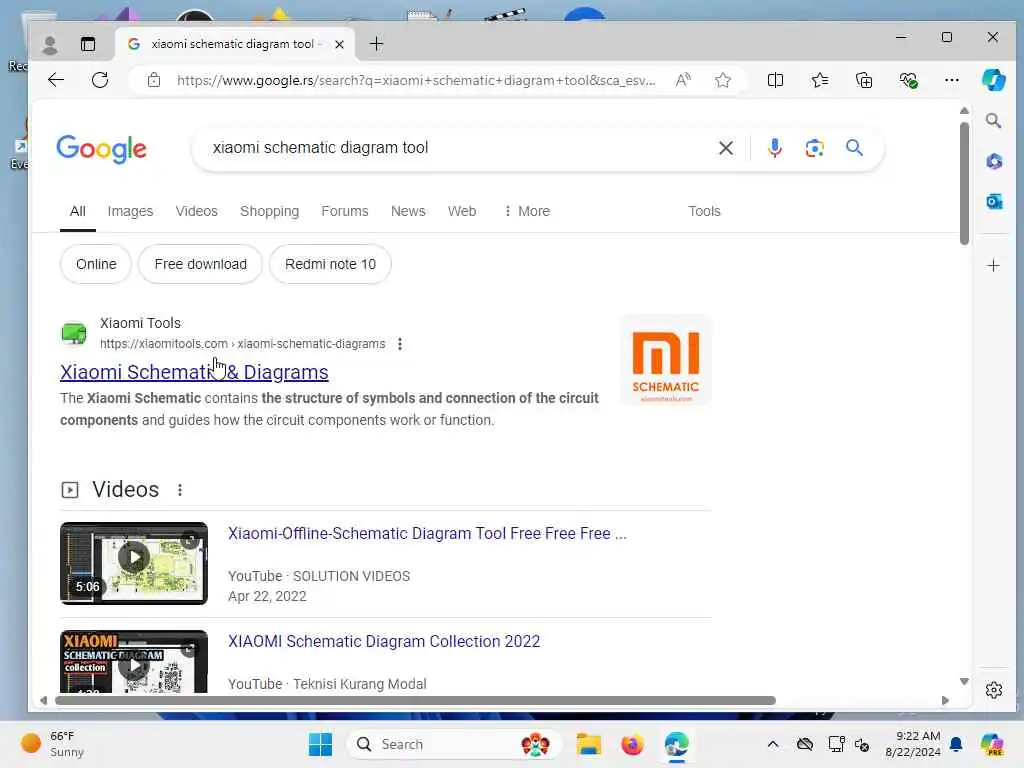
Task: Add a sidebar app with plus icon
Action: [x=993, y=266]
